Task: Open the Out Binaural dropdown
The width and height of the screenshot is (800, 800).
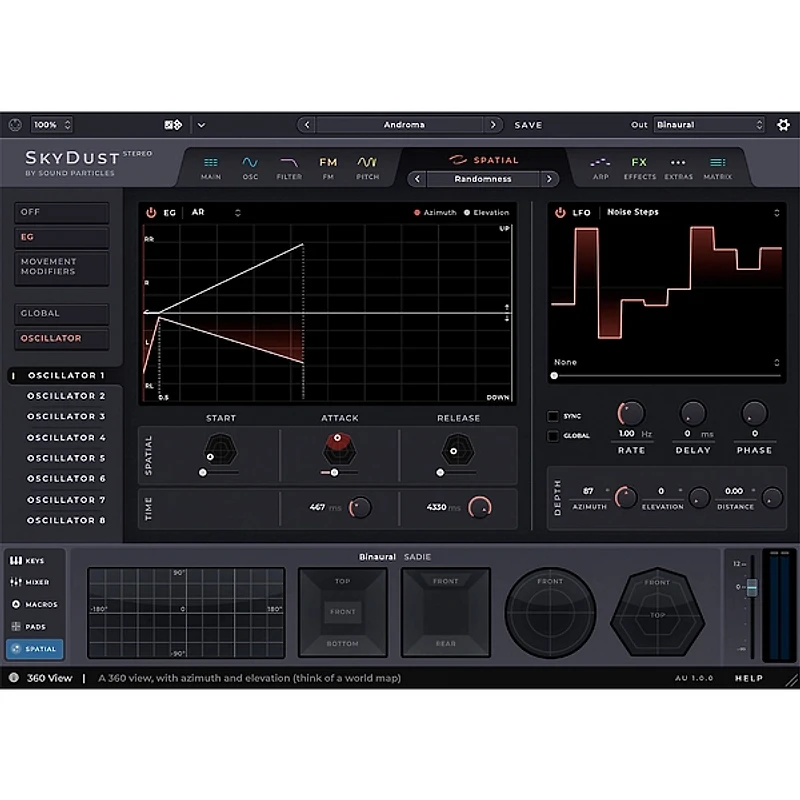Action: (x=709, y=125)
